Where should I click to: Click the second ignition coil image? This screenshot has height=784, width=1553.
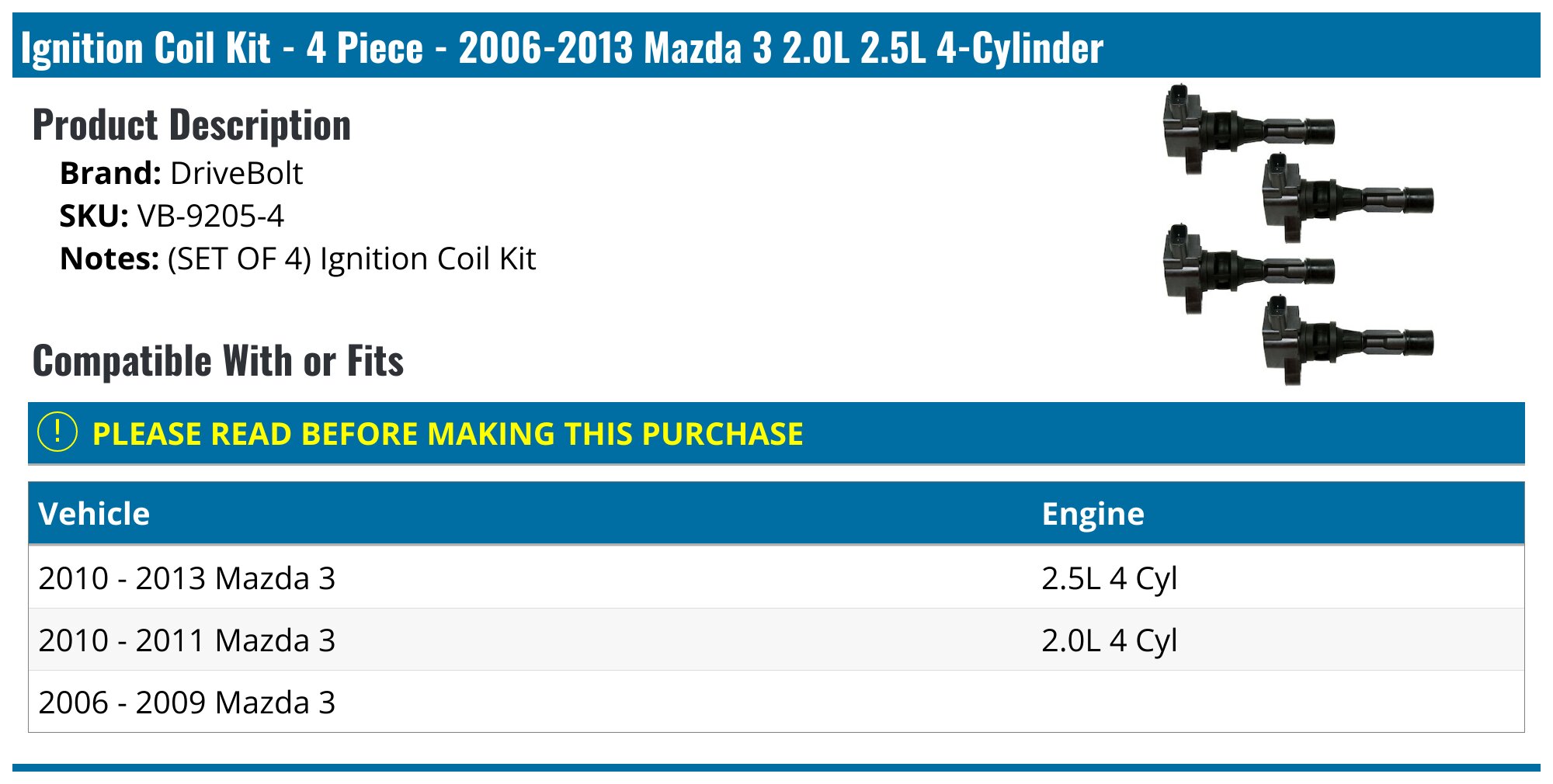(x=1346, y=199)
